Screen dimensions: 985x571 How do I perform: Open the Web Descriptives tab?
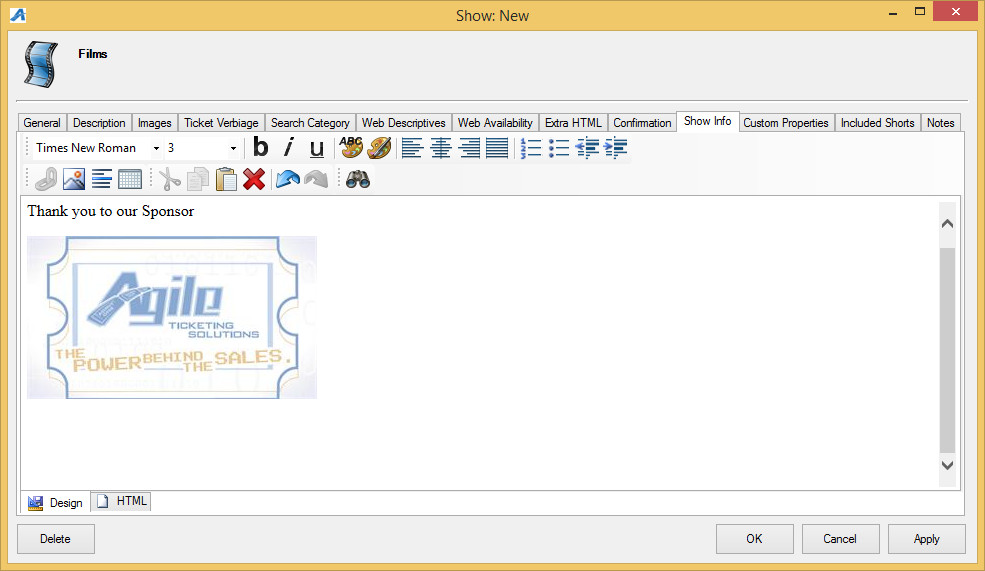tap(404, 123)
